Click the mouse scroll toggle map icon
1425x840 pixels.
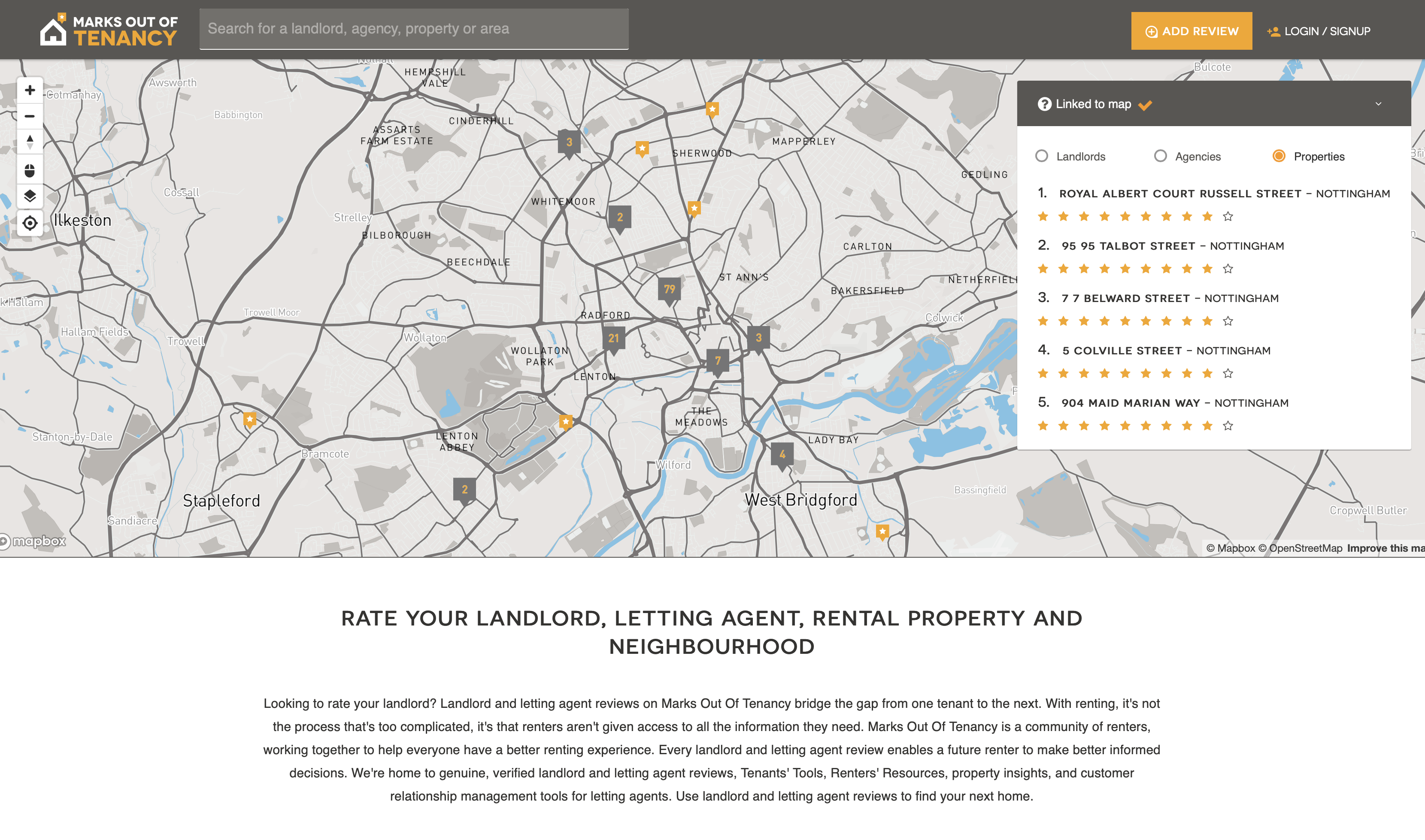point(30,170)
